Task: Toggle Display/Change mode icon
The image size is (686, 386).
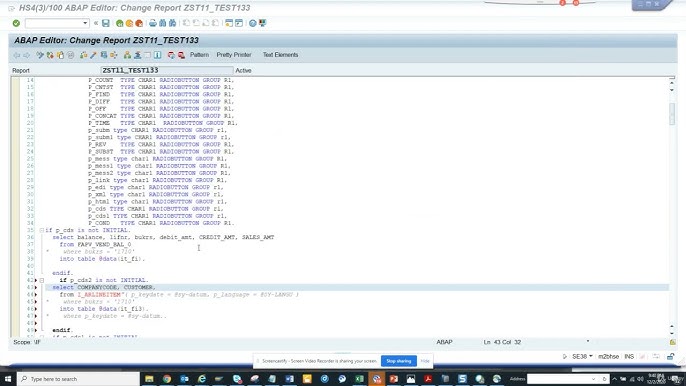Action: coord(40,55)
